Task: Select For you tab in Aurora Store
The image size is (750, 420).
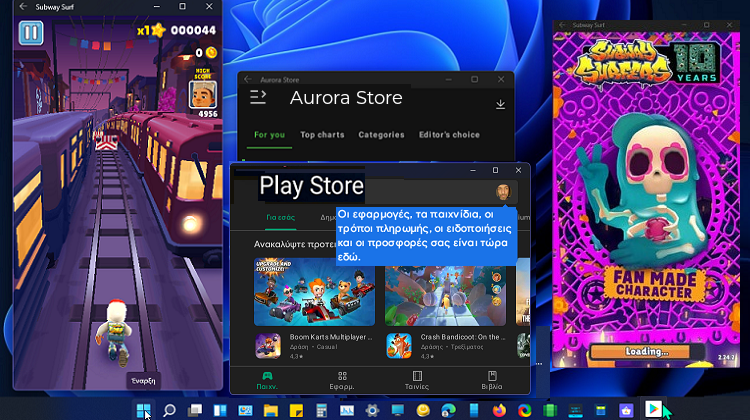Action: pos(269,135)
